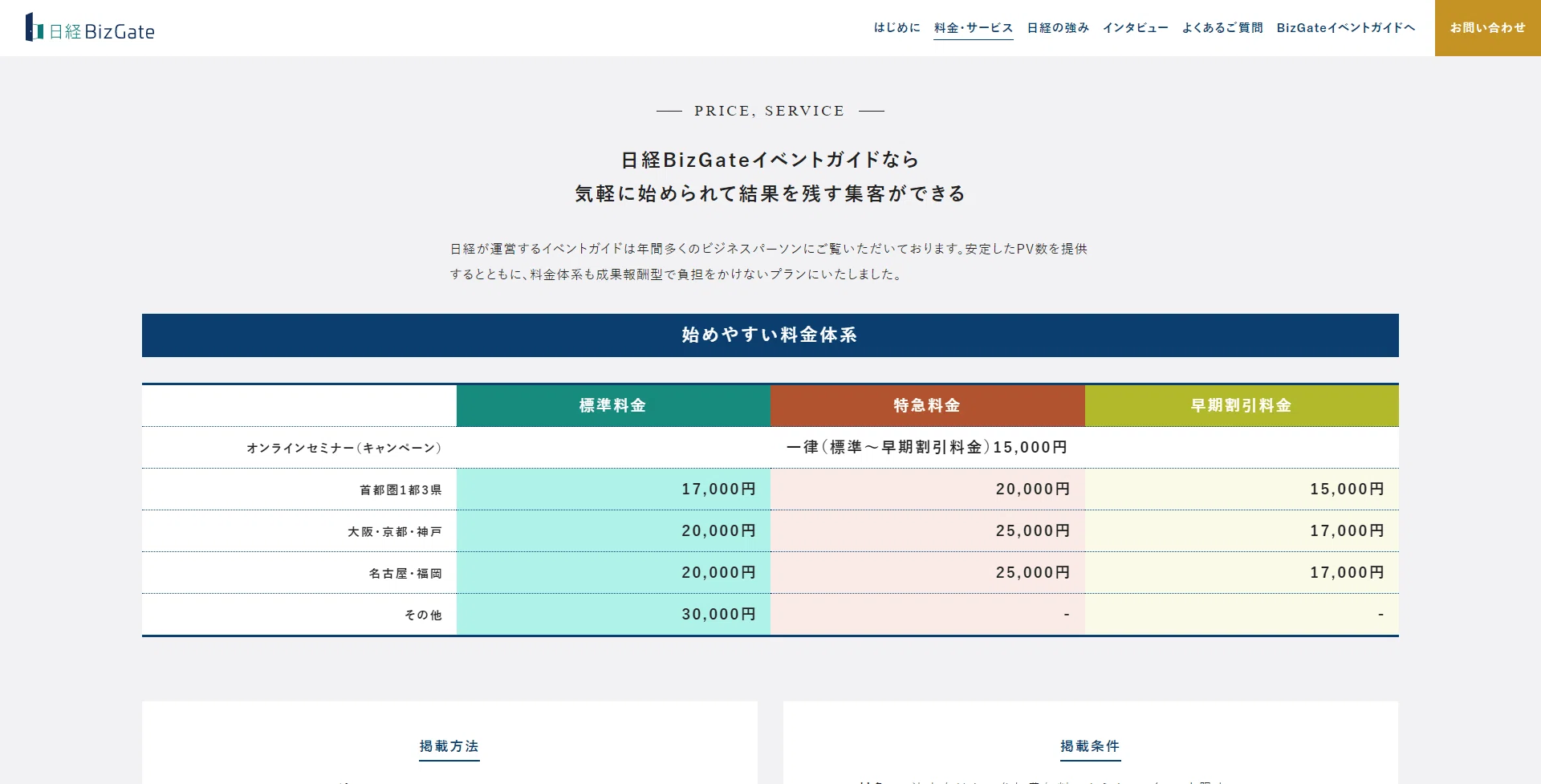Click the 日経BizGate logo
The image size is (1541, 784).
click(90, 28)
